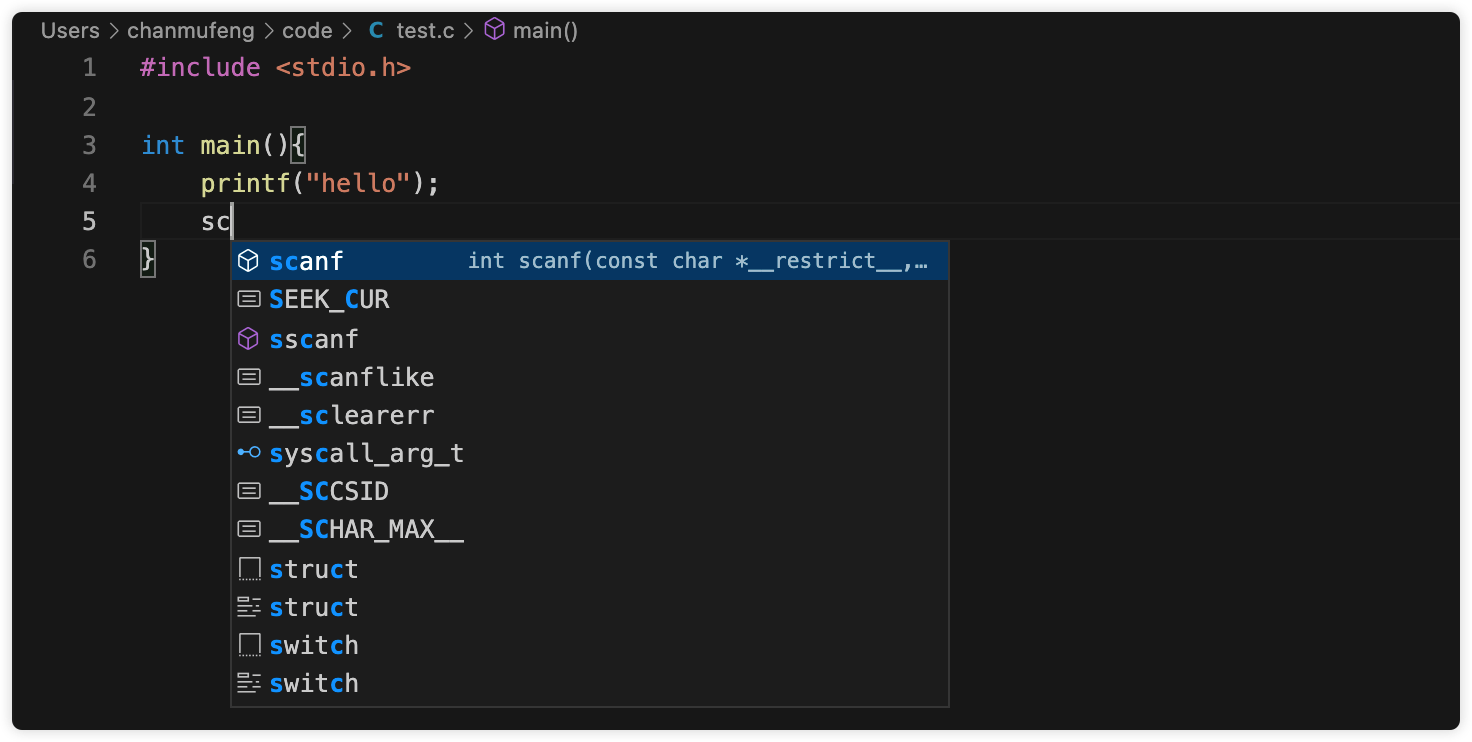The width and height of the screenshot is (1472, 742).
Task: Click the snippet lines icon of the last switch entry
Action: (248, 683)
